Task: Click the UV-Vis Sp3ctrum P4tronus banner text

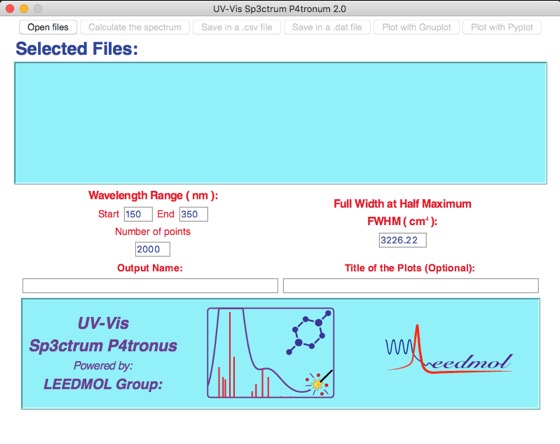Action: [x=103, y=335]
